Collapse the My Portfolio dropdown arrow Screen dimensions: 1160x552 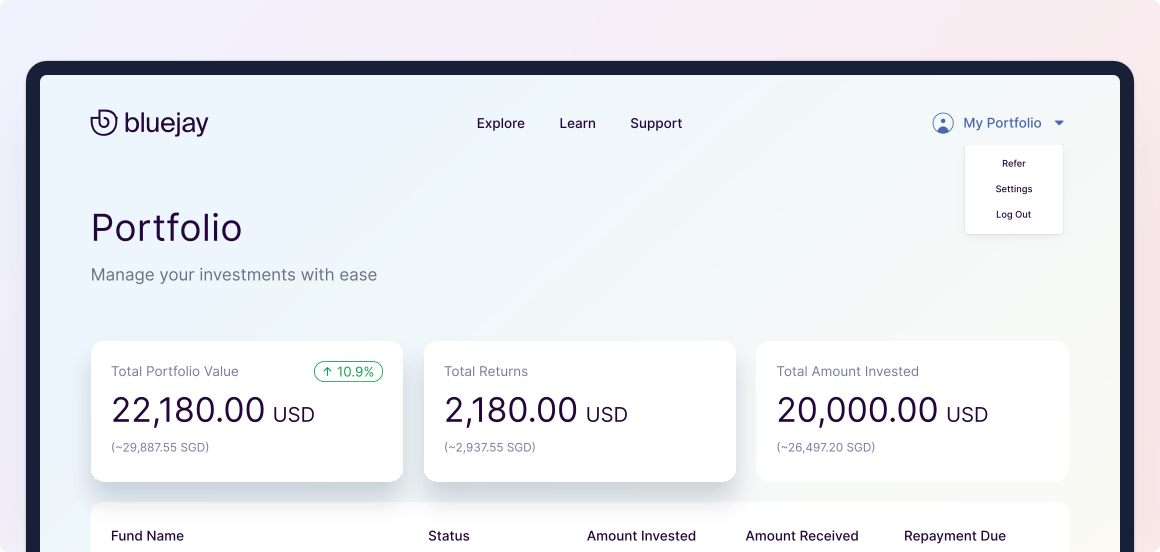pyautogui.click(x=1059, y=123)
